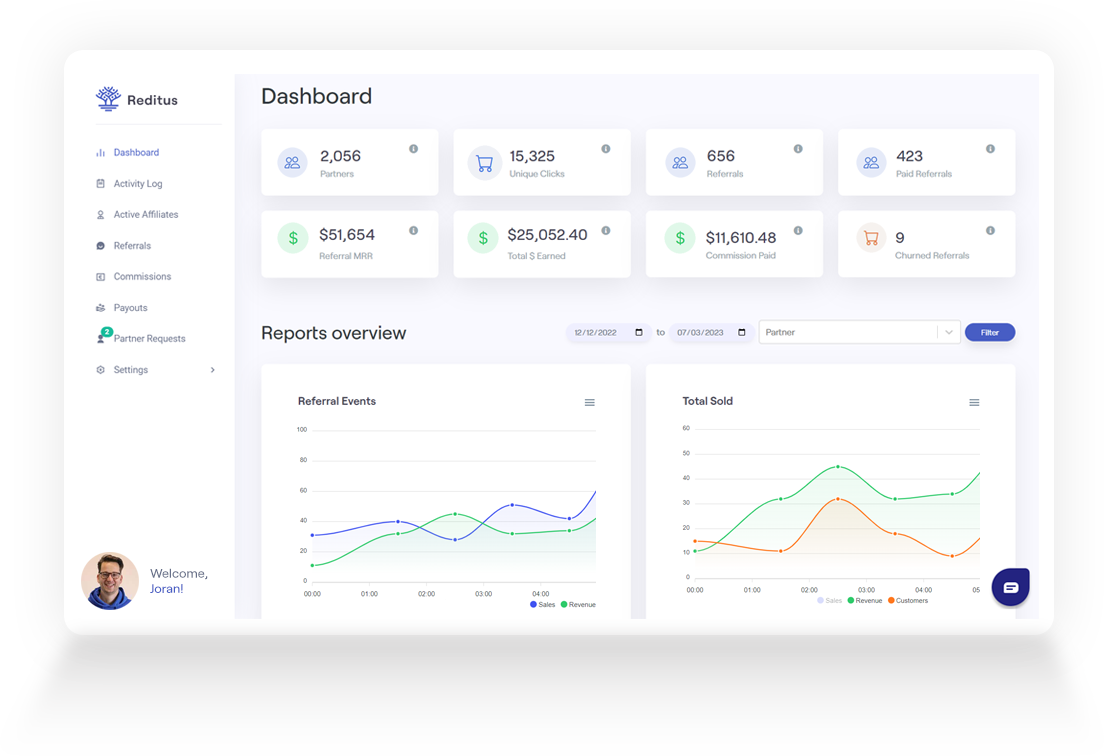This screenshot has height=756, width=1104.
Task: Open the Commissions icon
Action: tap(101, 276)
